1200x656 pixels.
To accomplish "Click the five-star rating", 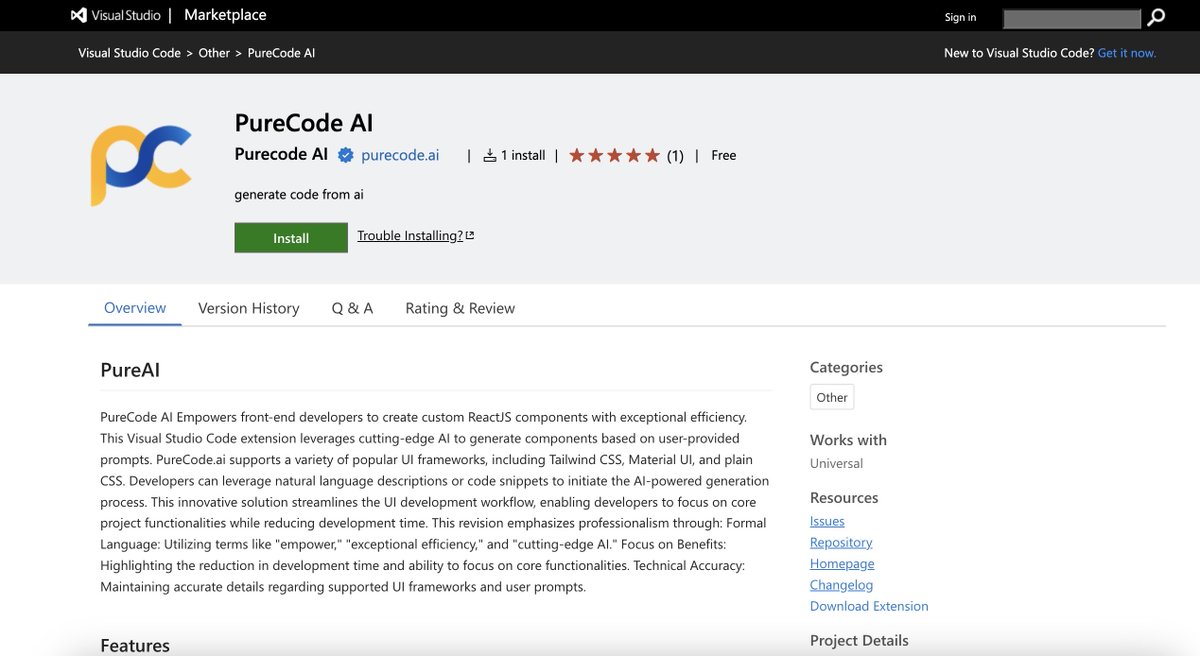I will (614, 155).
